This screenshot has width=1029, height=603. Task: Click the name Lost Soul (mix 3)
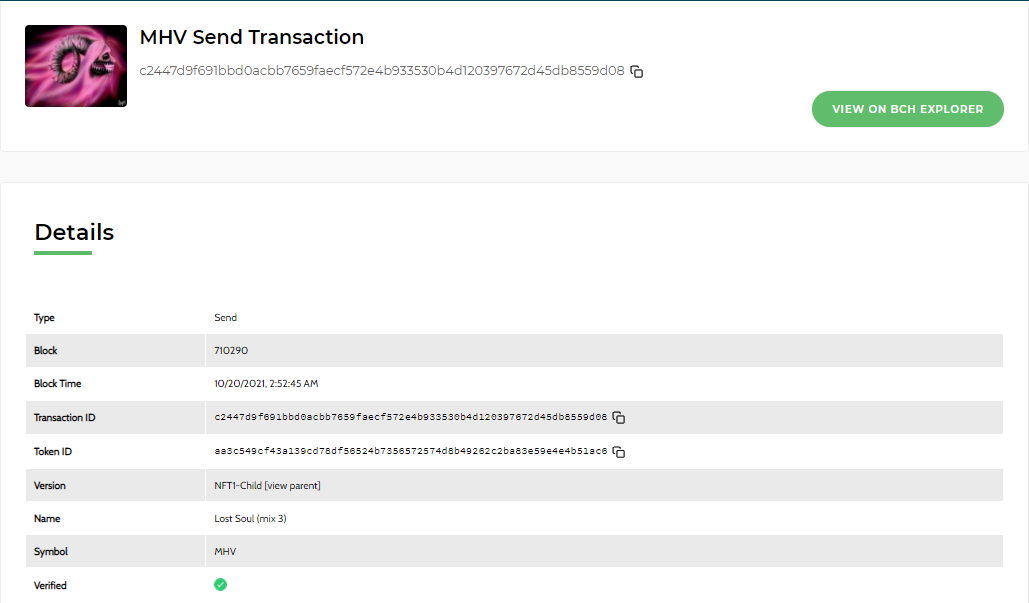click(250, 518)
